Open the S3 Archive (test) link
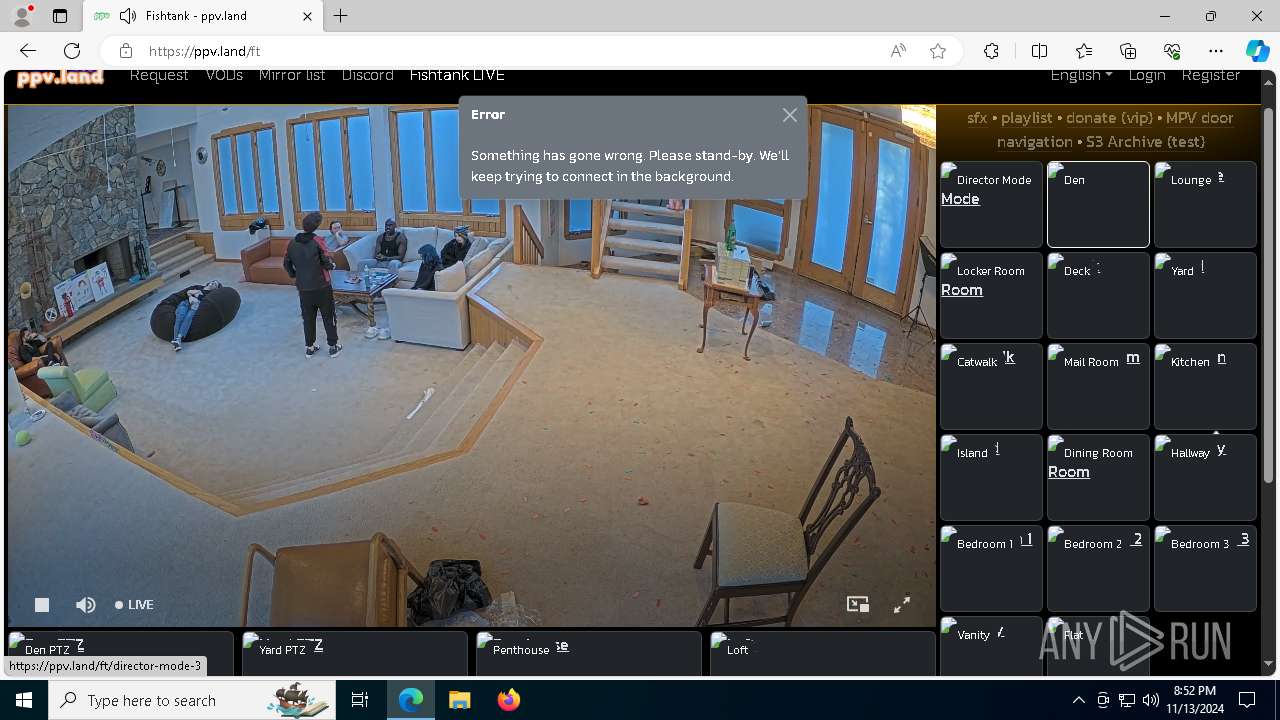The width and height of the screenshot is (1280, 720). pyautogui.click(x=1145, y=142)
